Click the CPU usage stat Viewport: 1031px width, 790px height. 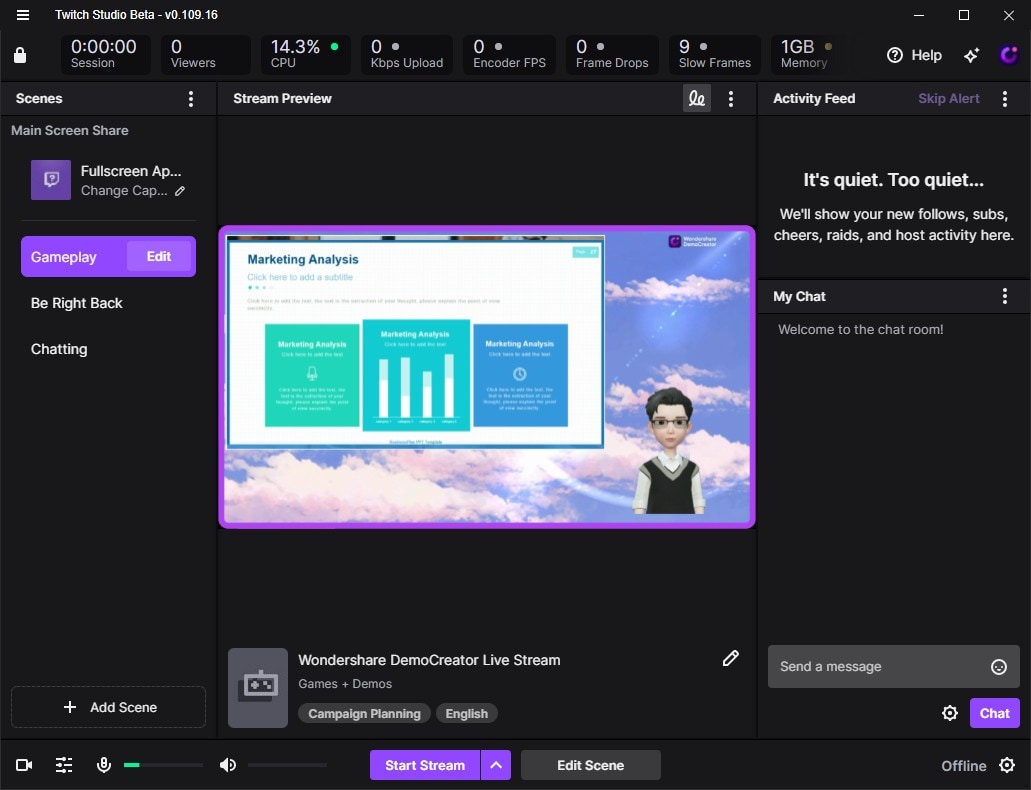pyautogui.click(x=306, y=54)
